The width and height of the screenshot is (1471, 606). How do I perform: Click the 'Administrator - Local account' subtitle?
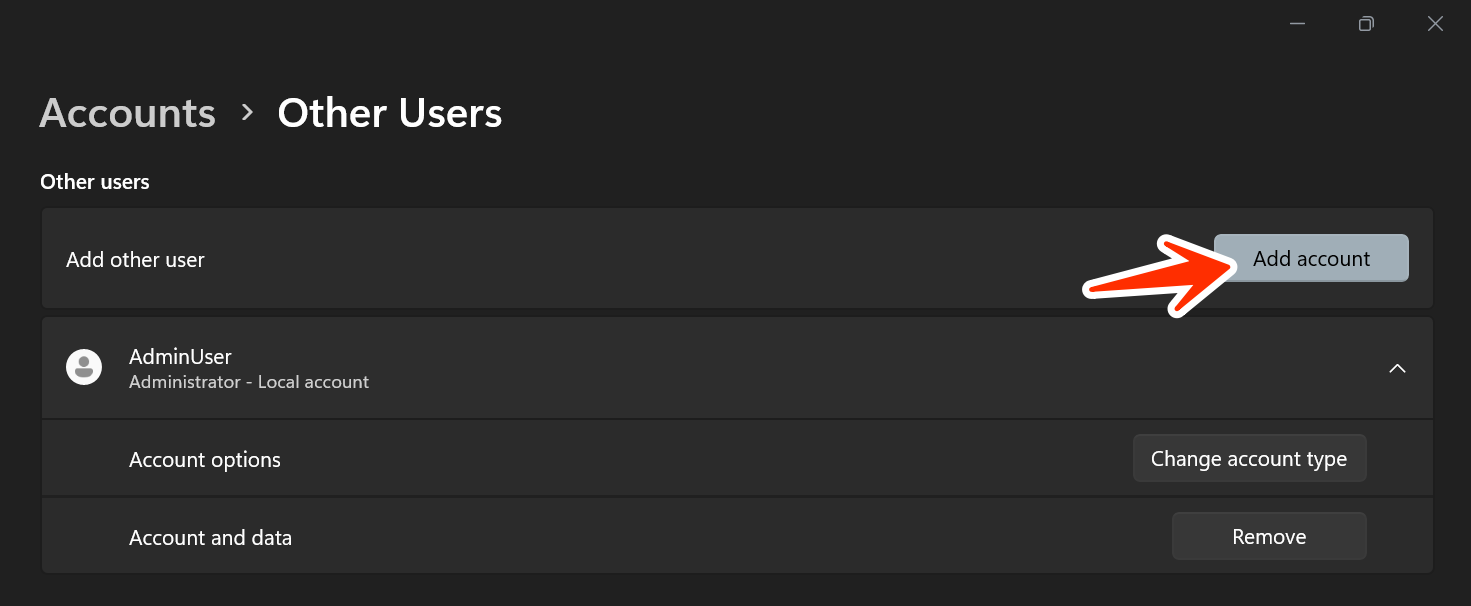click(249, 382)
